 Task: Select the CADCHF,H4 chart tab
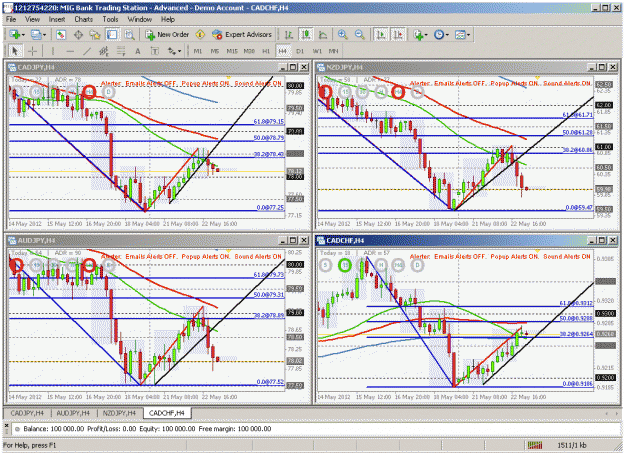coord(167,413)
